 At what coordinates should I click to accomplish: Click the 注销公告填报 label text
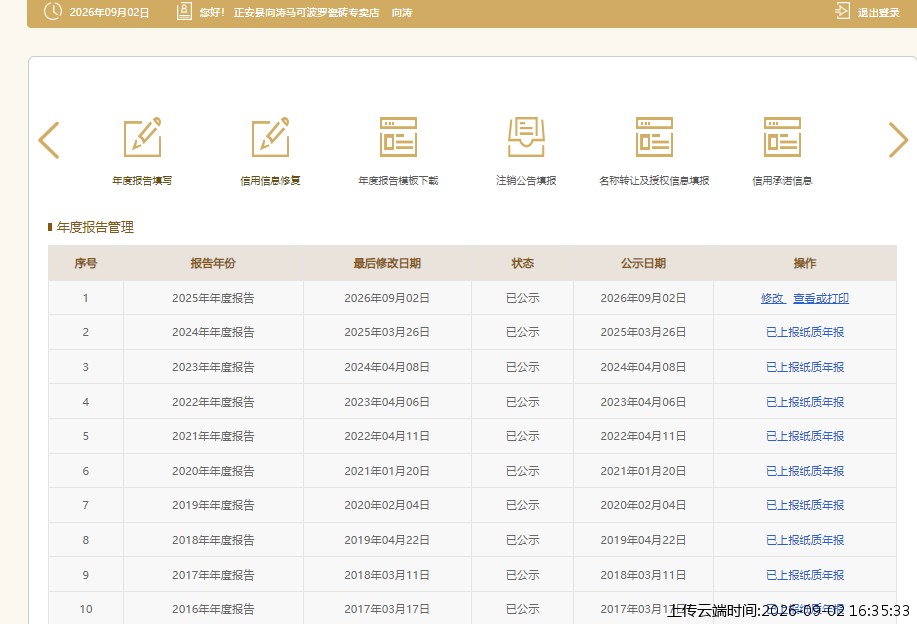point(526,181)
